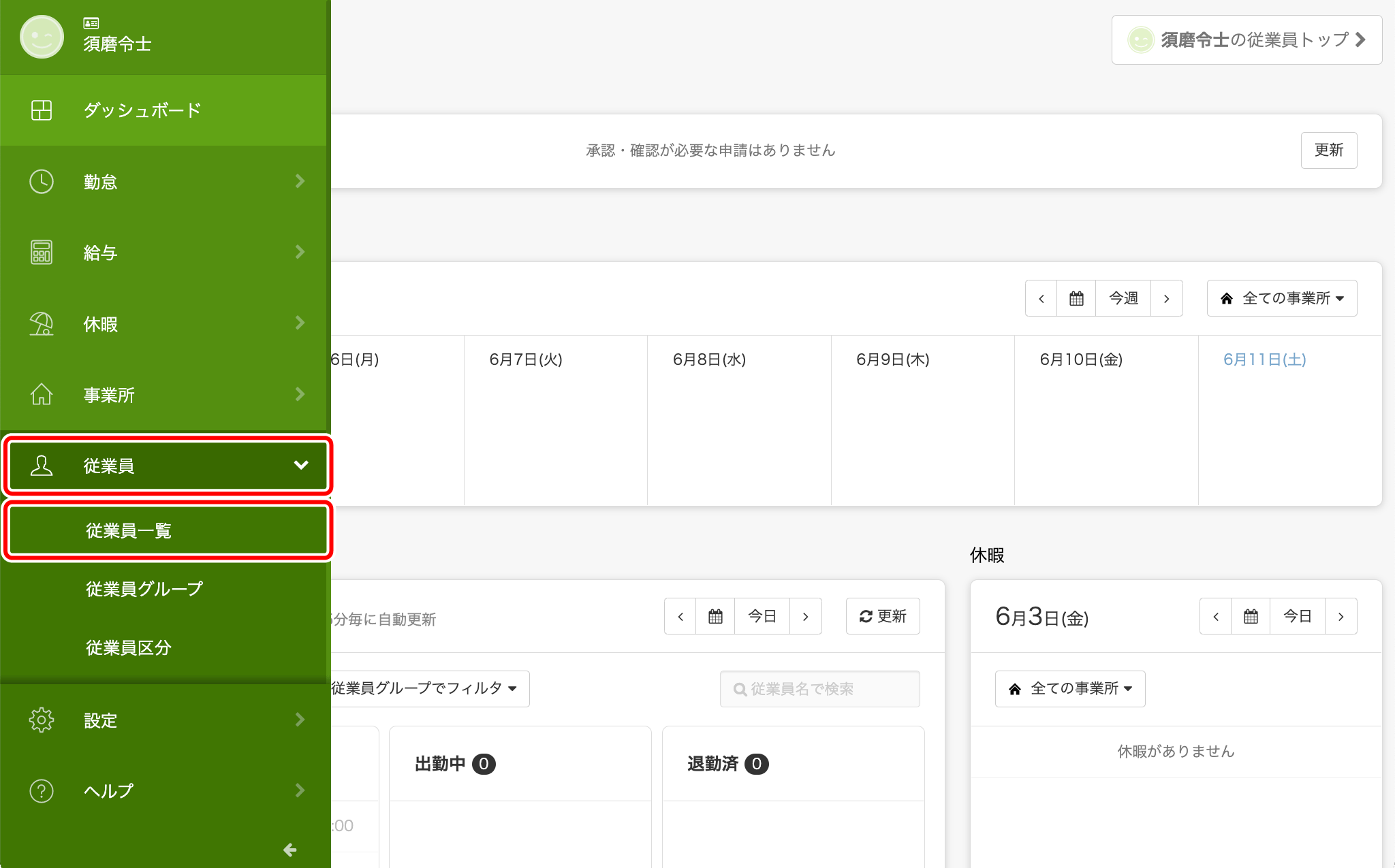
Task: Click the house icon for 事業所
Action: [42, 395]
